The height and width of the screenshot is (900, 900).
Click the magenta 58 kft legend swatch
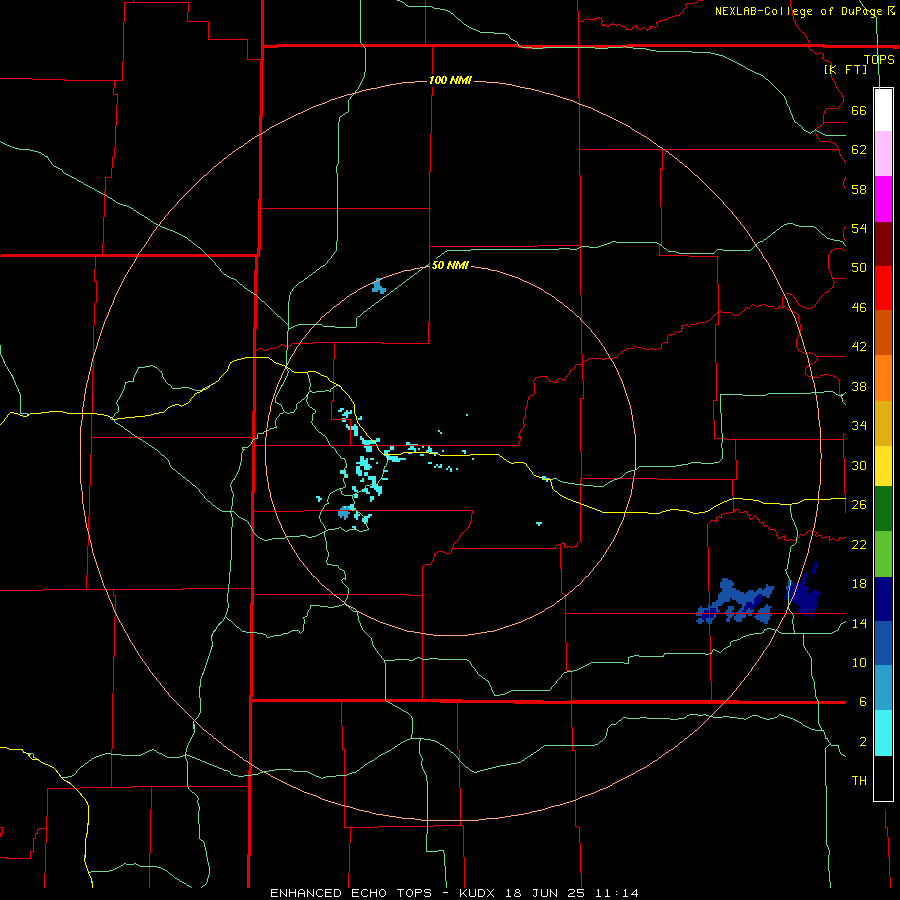(883, 199)
